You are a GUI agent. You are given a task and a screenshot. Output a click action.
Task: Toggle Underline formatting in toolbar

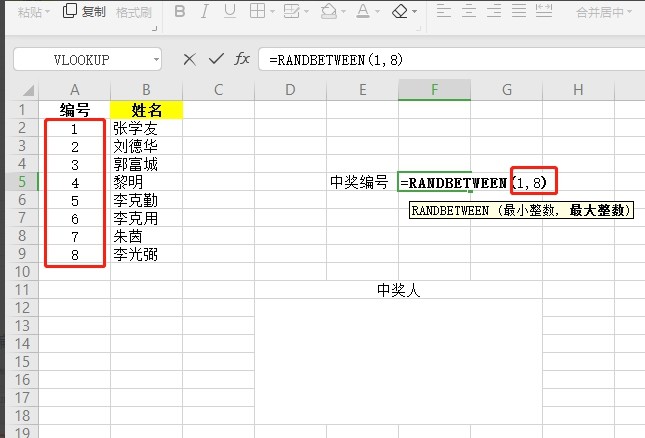click(230, 12)
